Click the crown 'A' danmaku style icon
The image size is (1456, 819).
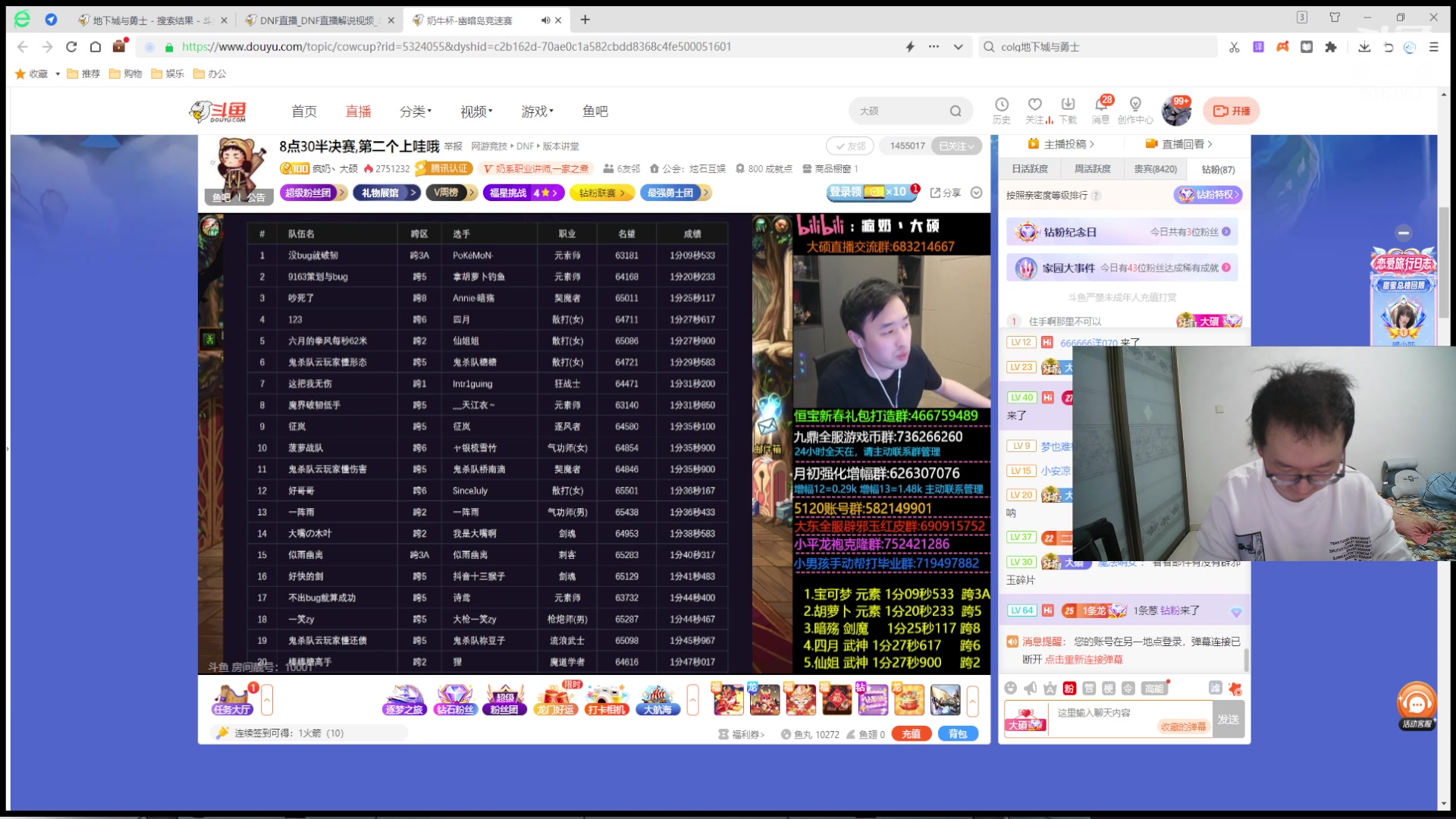coord(1050,688)
